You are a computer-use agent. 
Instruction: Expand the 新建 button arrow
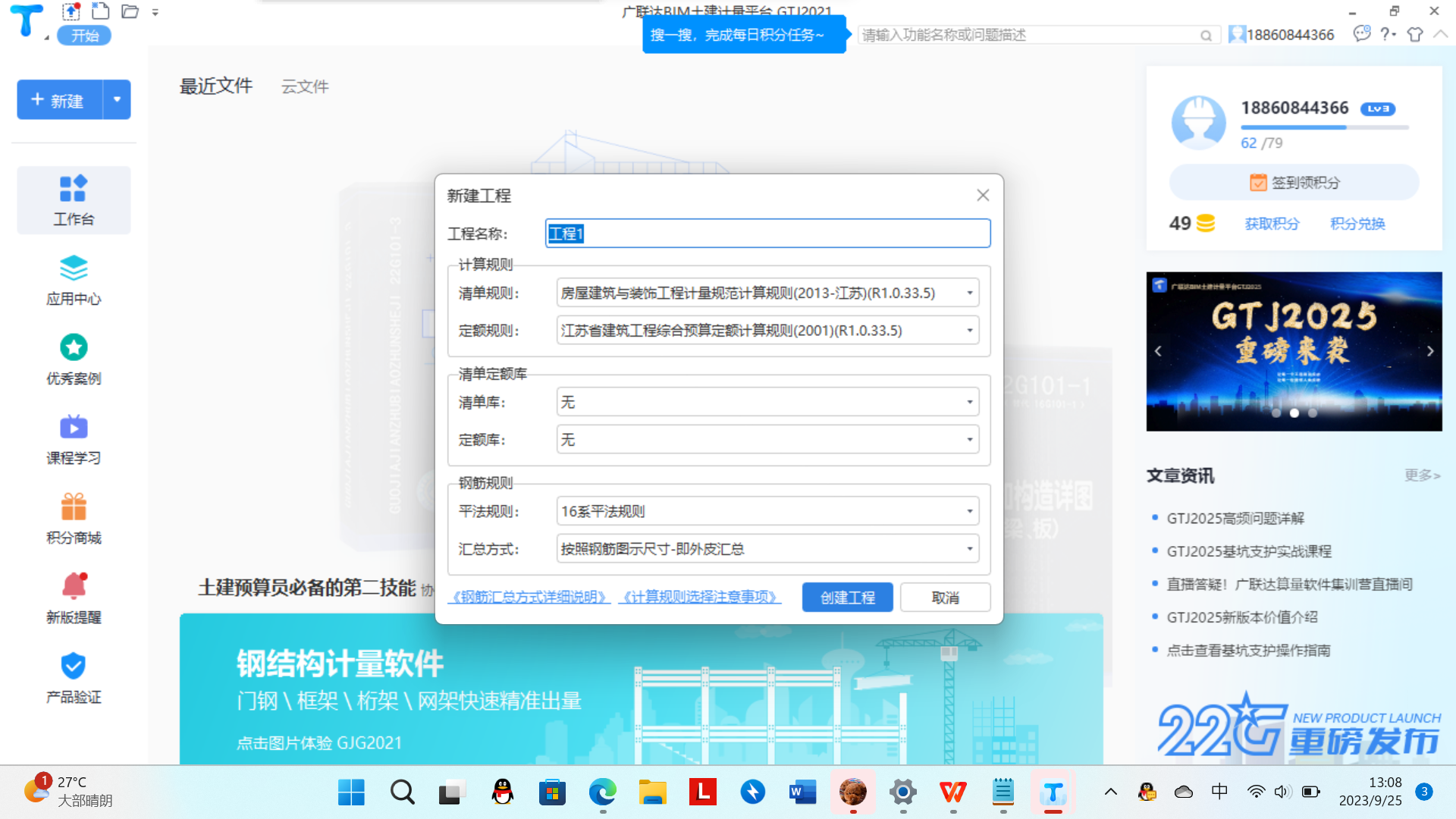click(x=117, y=99)
